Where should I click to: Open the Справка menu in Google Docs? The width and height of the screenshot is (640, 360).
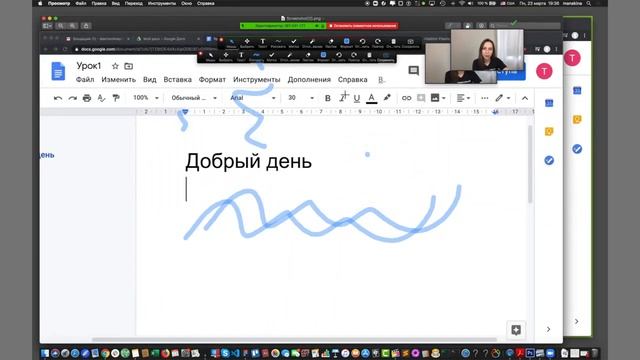click(353, 80)
